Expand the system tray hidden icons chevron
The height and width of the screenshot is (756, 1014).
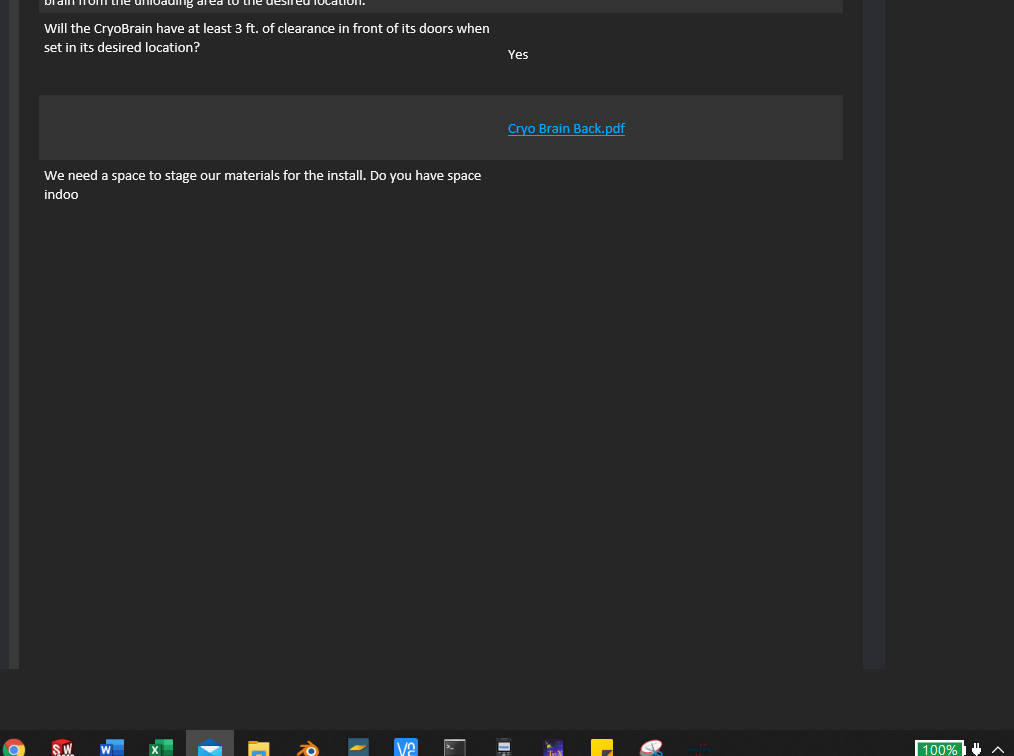tap(997, 749)
